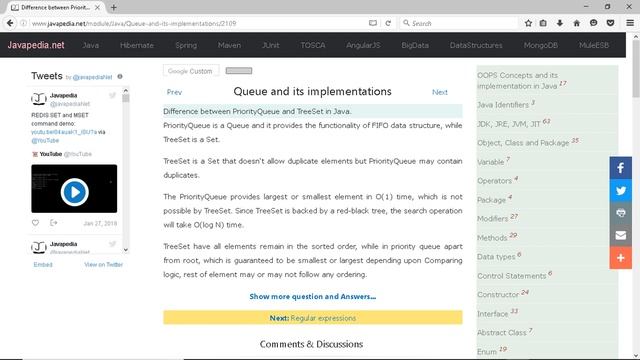Go to Prev question link
The height and width of the screenshot is (360, 640).
click(x=174, y=92)
